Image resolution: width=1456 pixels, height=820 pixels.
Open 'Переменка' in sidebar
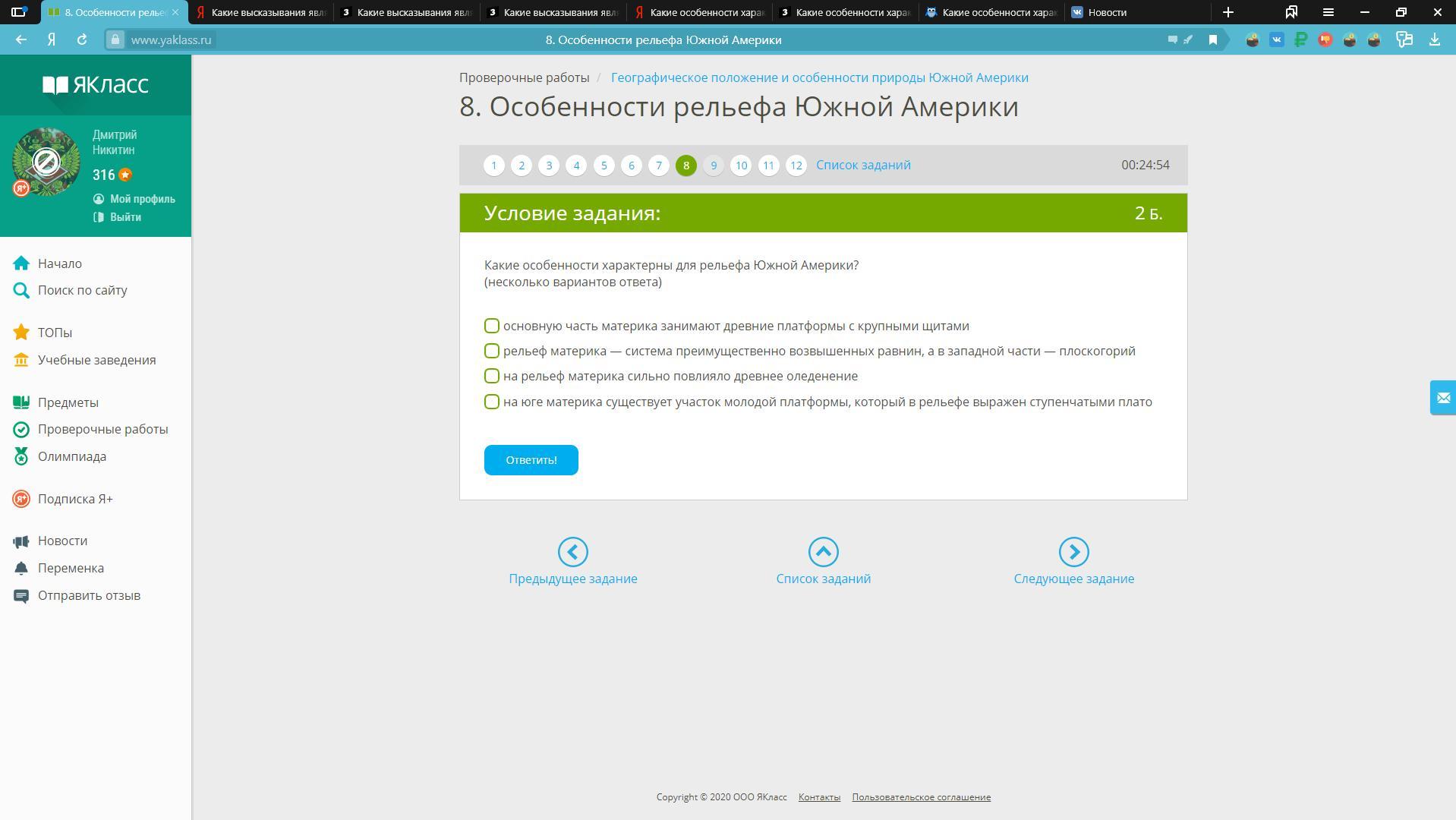pyautogui.click(x=58, y=568)
